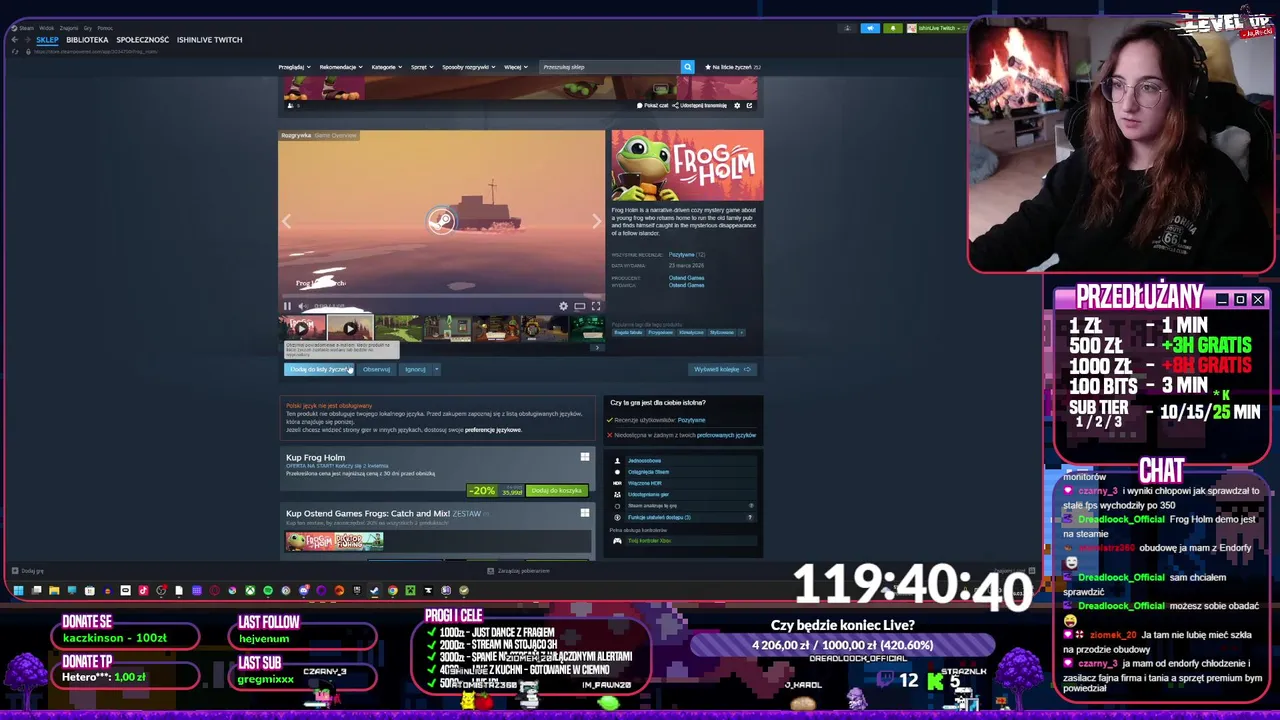Image resolution: width=1280 pixels, height=720 pixels.
Task: Open Widok menu in menu bar
Action: click(46, 28)
